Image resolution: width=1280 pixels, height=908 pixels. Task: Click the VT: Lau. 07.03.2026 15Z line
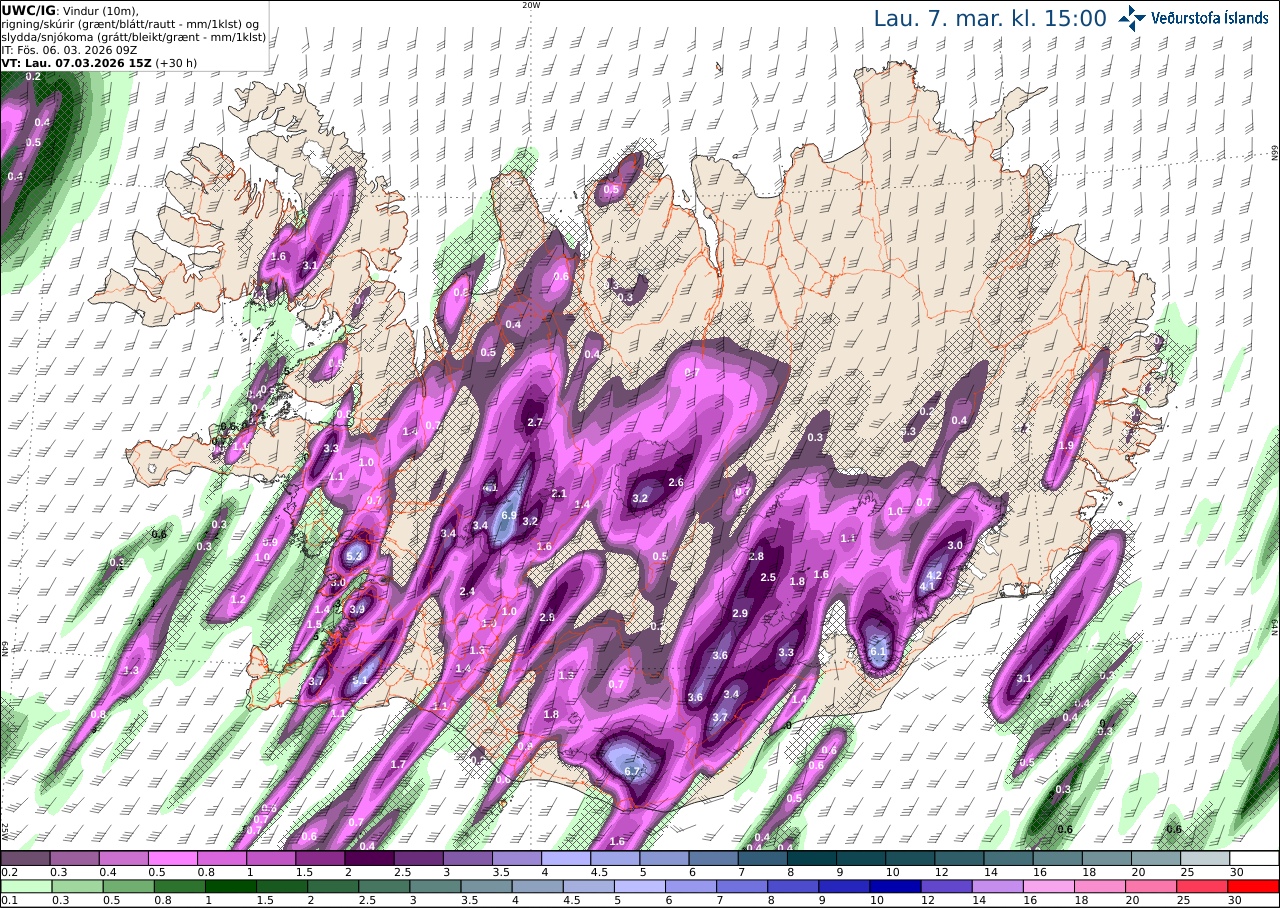99,62
